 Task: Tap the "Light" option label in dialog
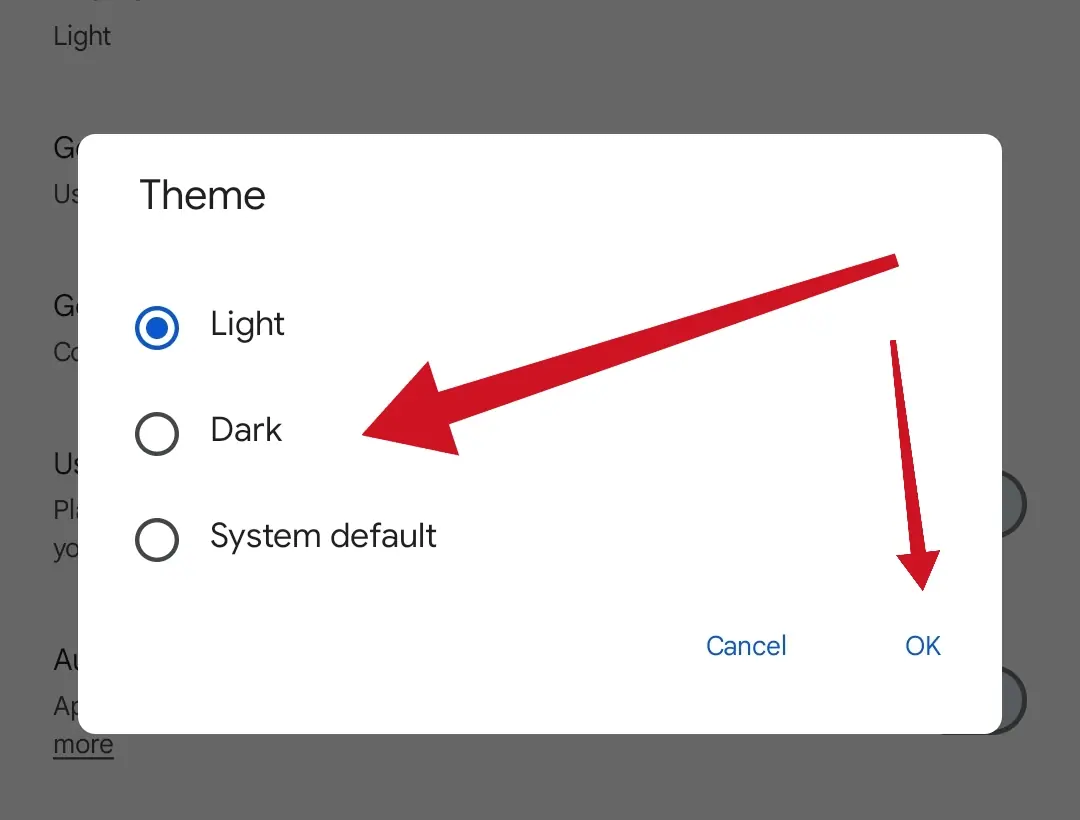(247, 325)
